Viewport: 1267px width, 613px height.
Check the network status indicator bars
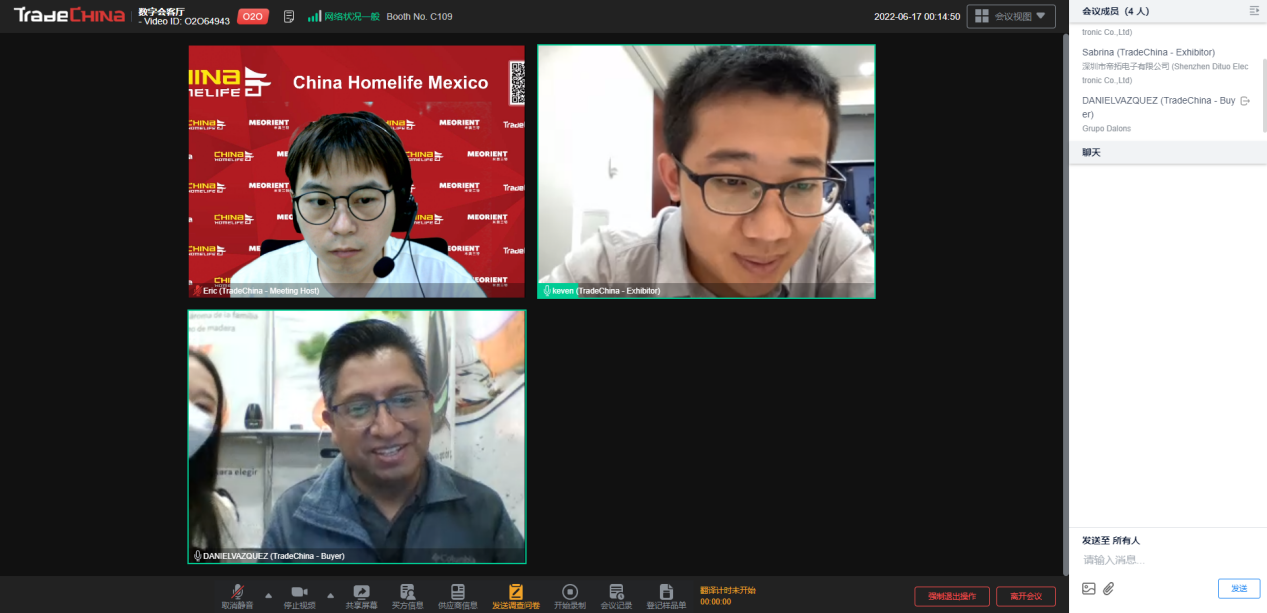[x=314, y=16]
